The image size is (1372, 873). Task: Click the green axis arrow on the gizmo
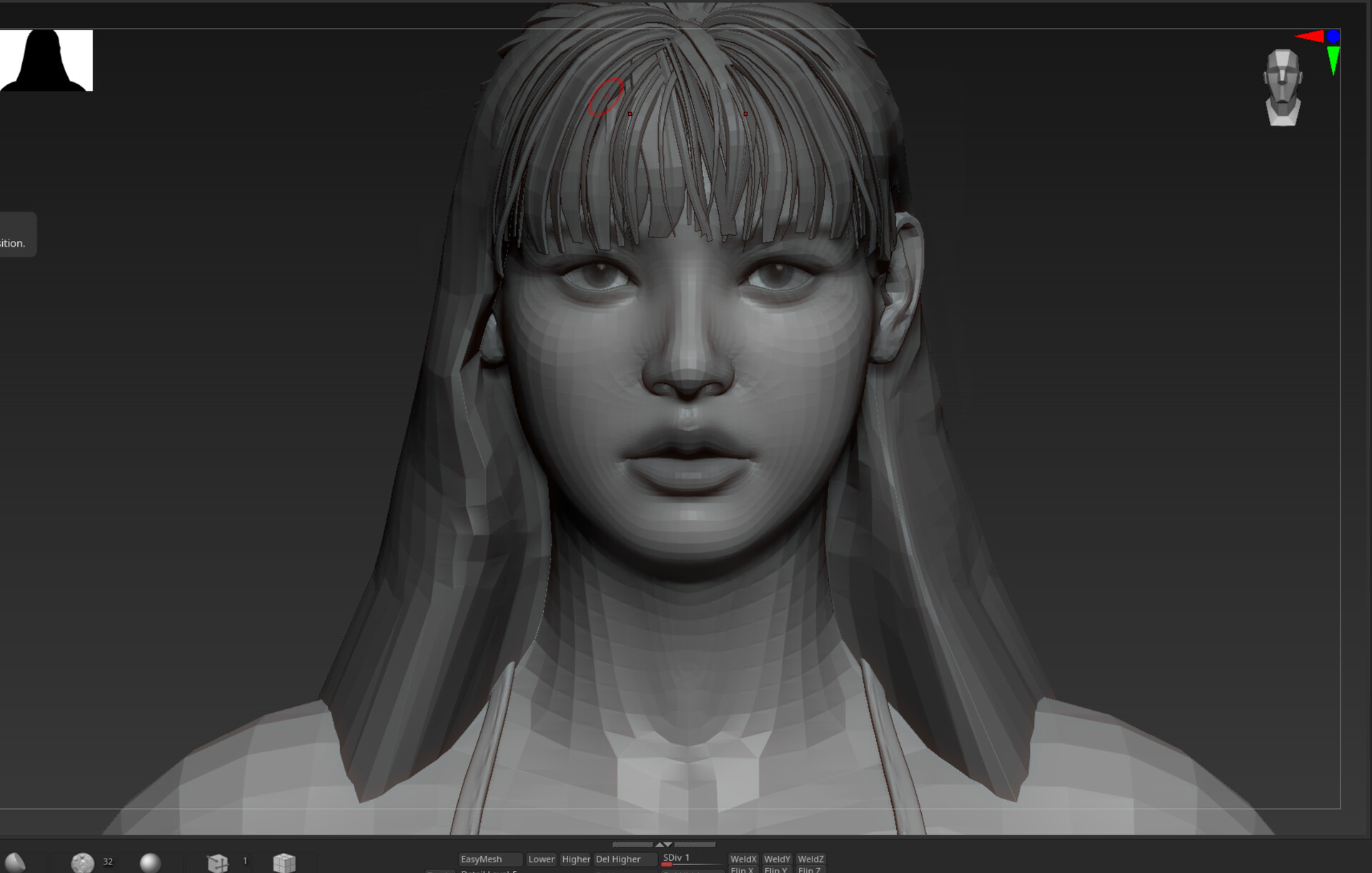coord(1333,61)
